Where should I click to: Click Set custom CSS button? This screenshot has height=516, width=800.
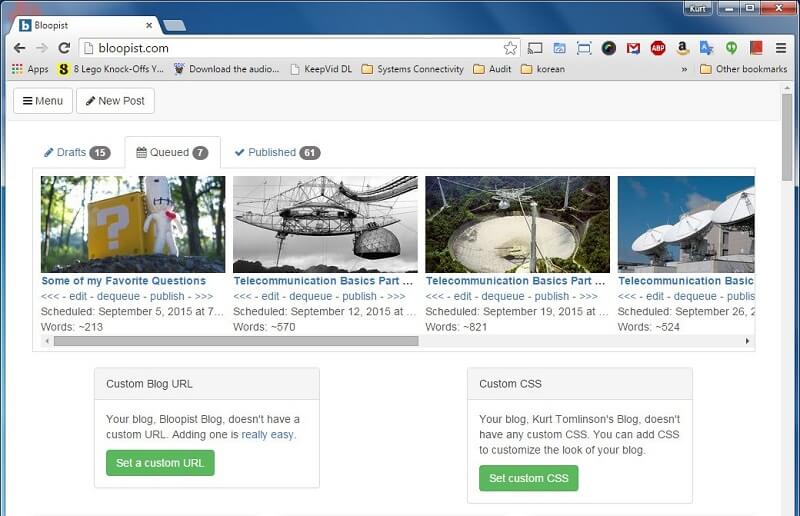coord(529,478)
